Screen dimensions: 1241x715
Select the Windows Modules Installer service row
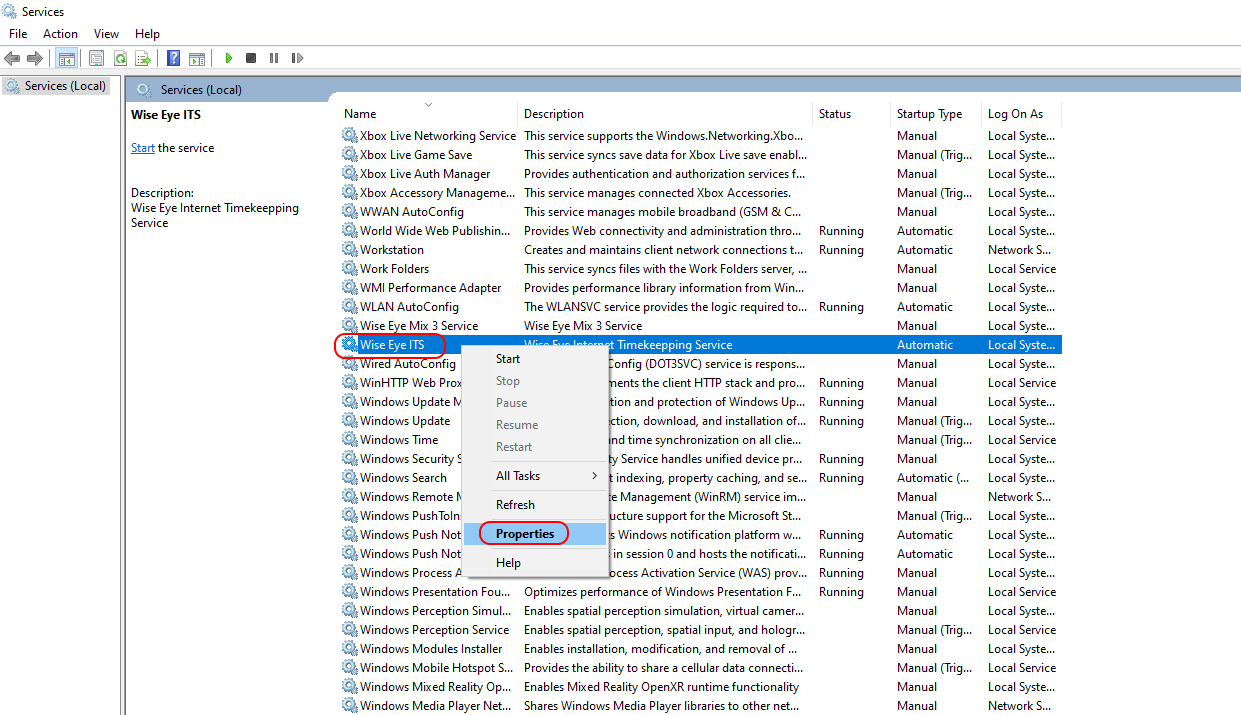click(431, 649)
